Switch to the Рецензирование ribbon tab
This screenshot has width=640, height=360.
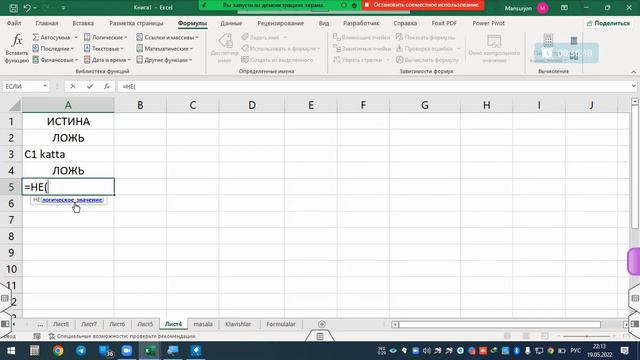[280, 23]
